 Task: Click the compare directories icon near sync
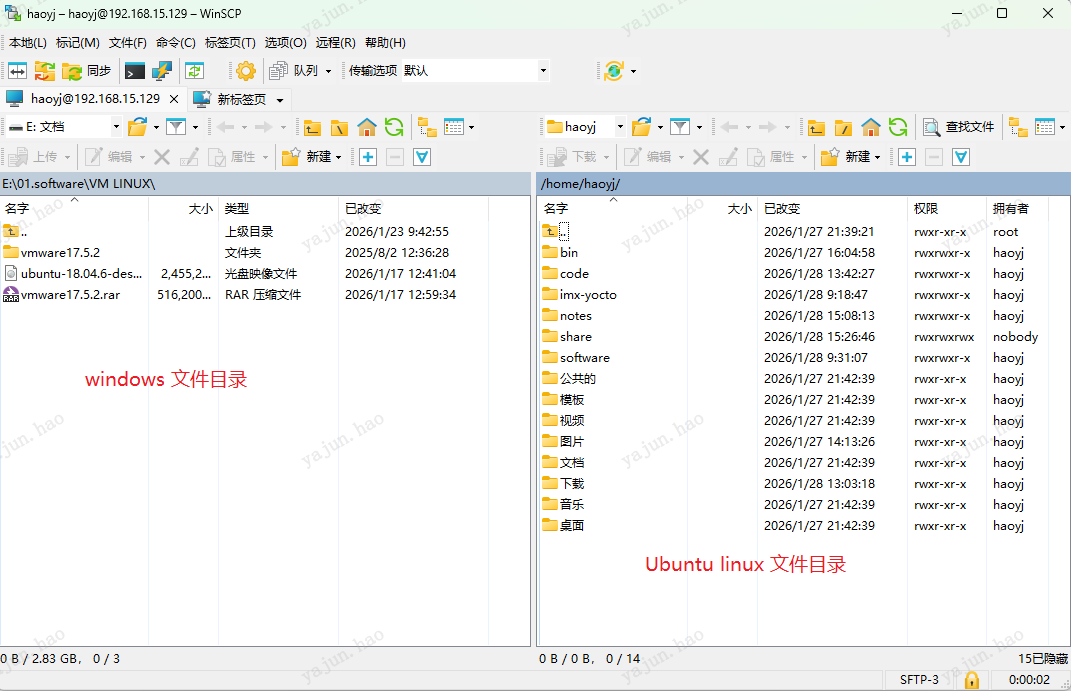(x=18, y=70)
